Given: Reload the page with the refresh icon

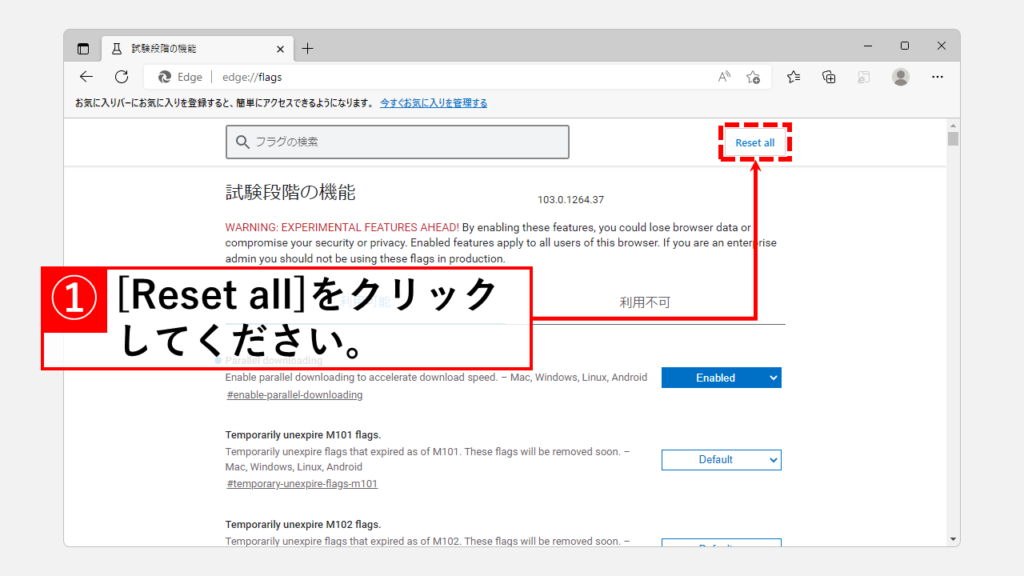Looking at the screenshot, I should pyautogui.click(x=121, y=77).
